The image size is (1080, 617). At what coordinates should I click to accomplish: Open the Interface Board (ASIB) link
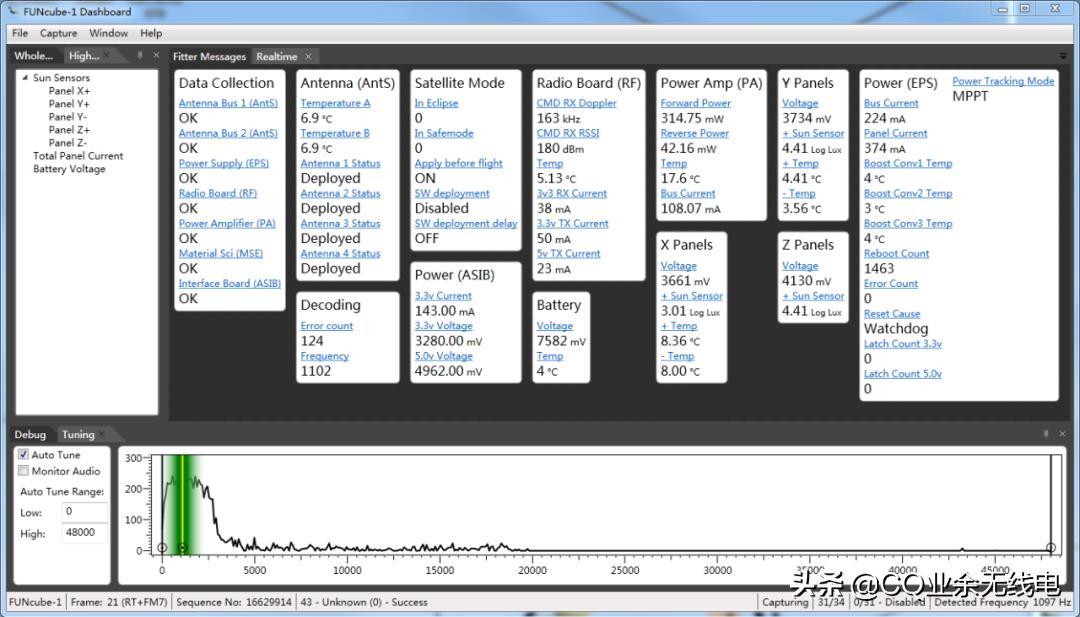pos(229,284)
